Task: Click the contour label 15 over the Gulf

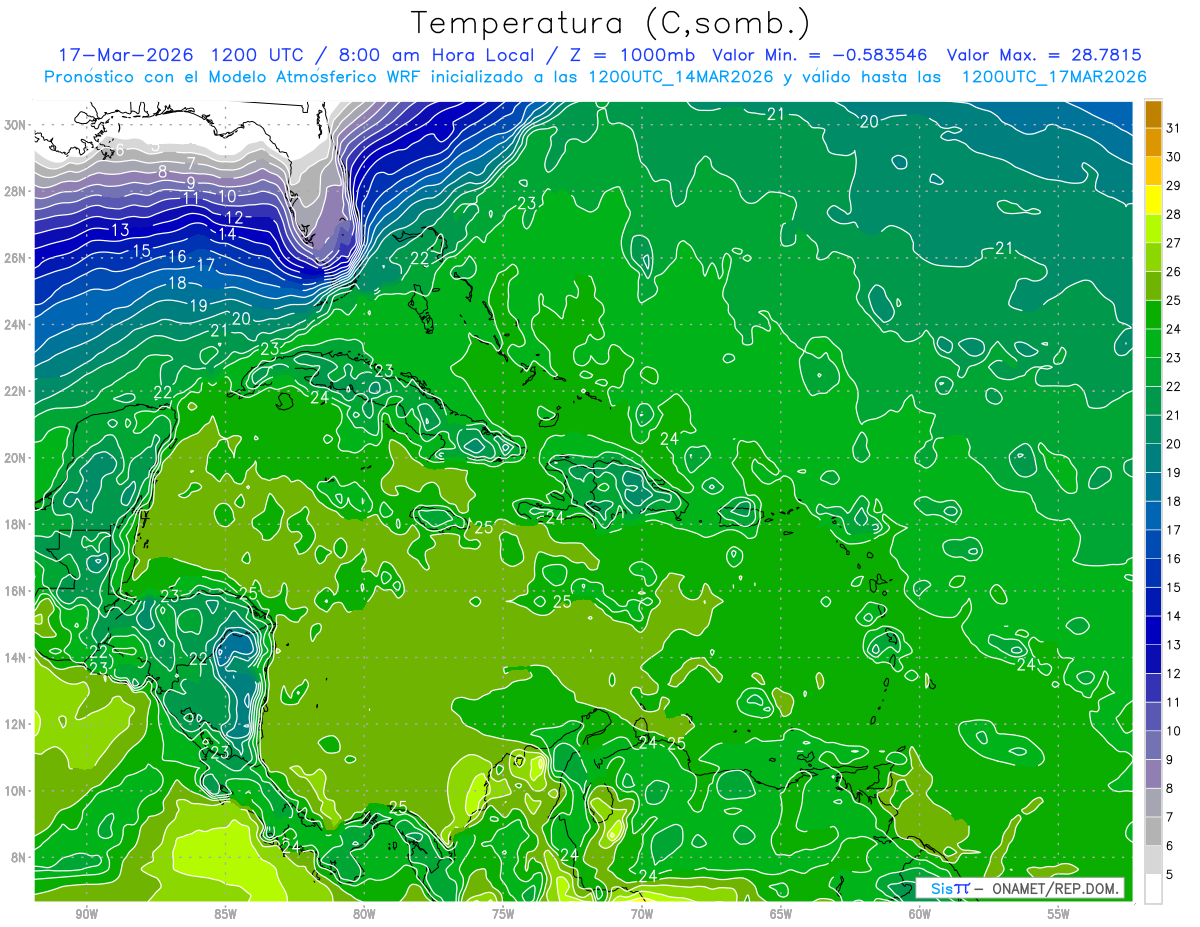Action: [142, 250]
